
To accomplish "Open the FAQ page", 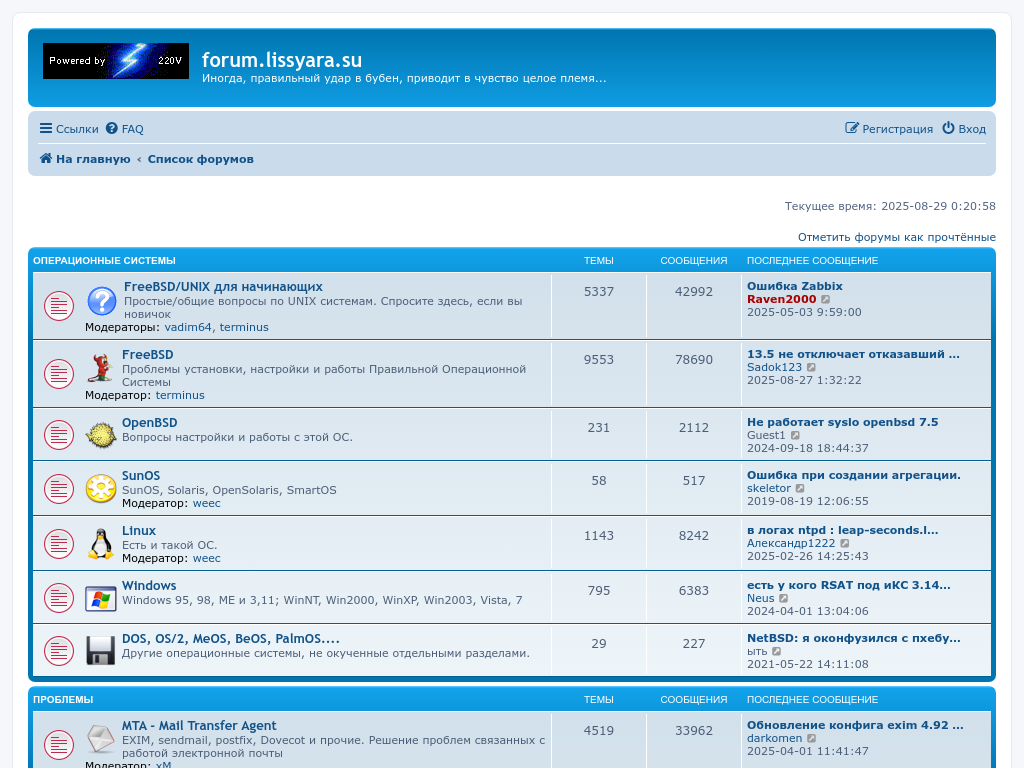I will (x=125, y=129).
